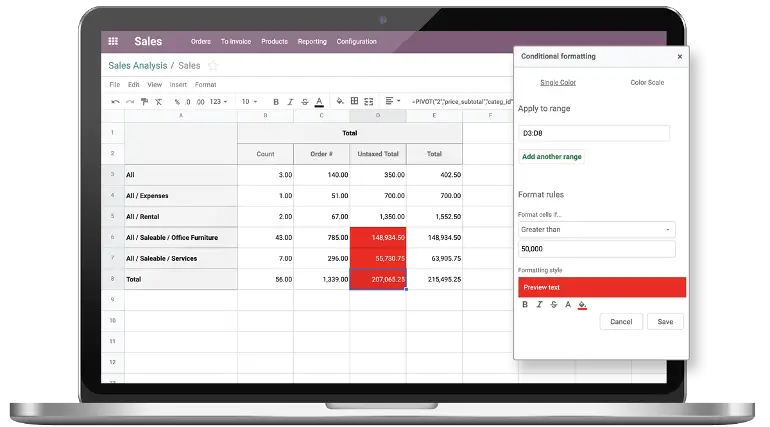Choose text color in the formatting style panel

tap(568, 305)
